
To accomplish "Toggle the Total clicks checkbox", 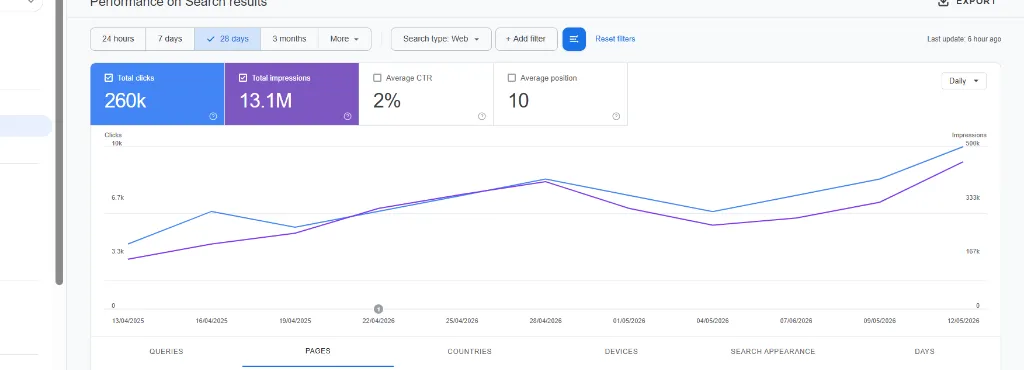I will 109,78.
